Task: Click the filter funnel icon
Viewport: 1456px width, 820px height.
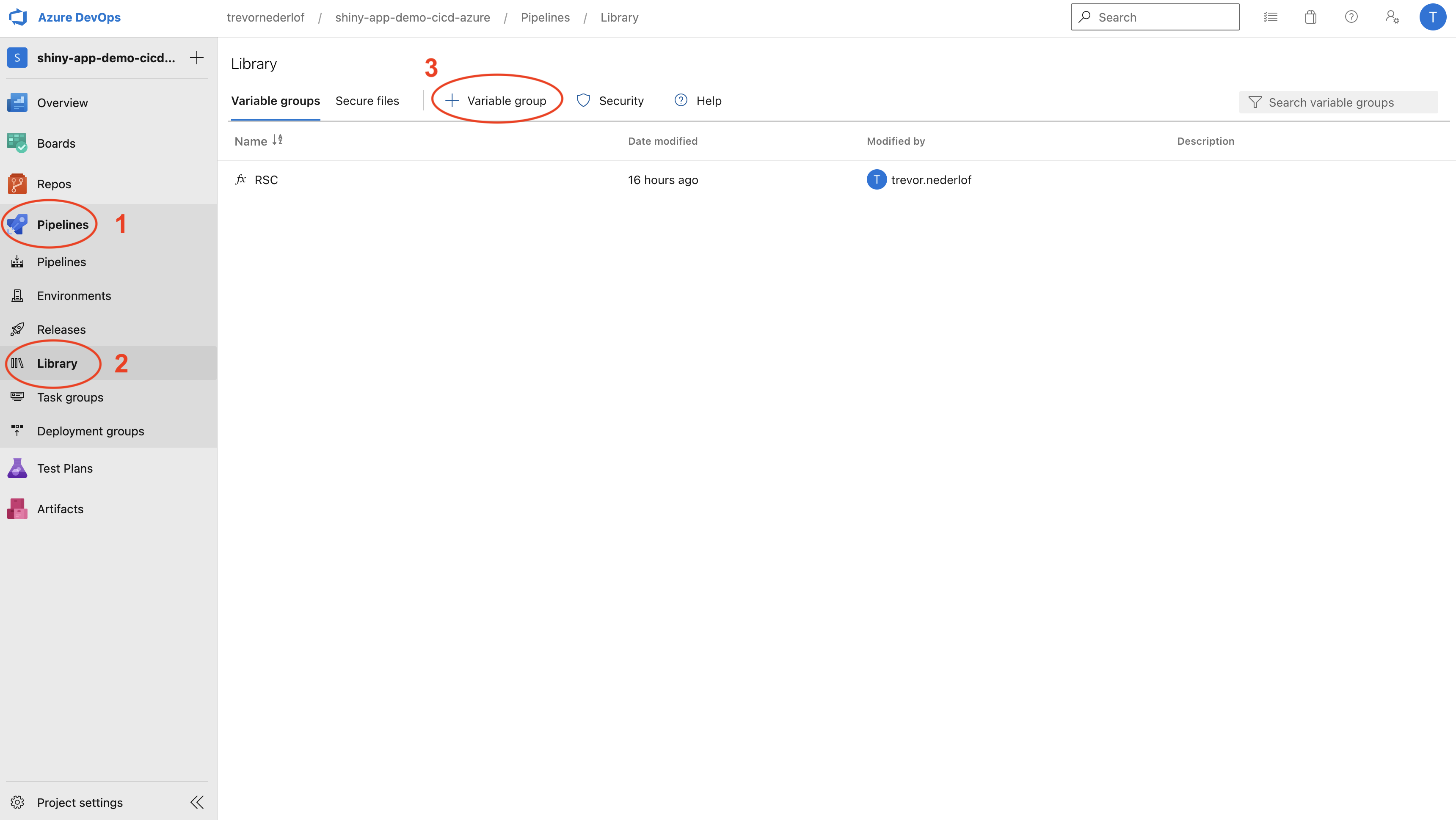Action: coord(1255,102)
